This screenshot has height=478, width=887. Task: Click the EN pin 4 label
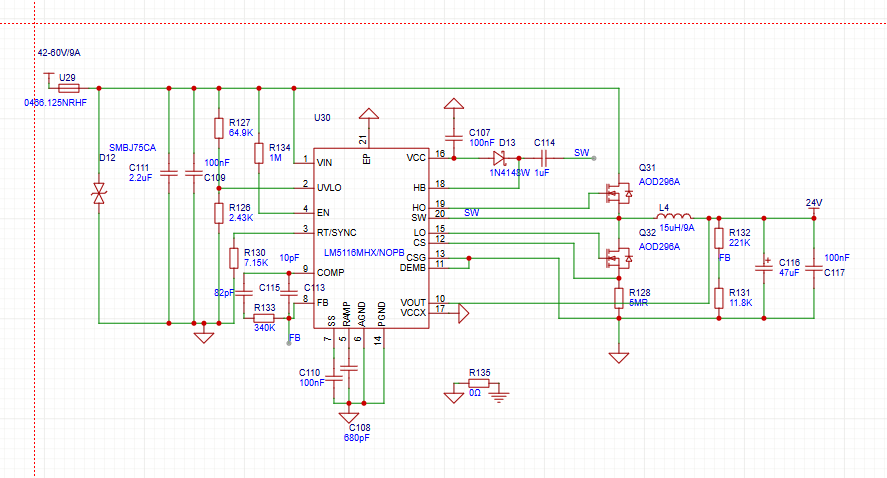coord(323,213)
